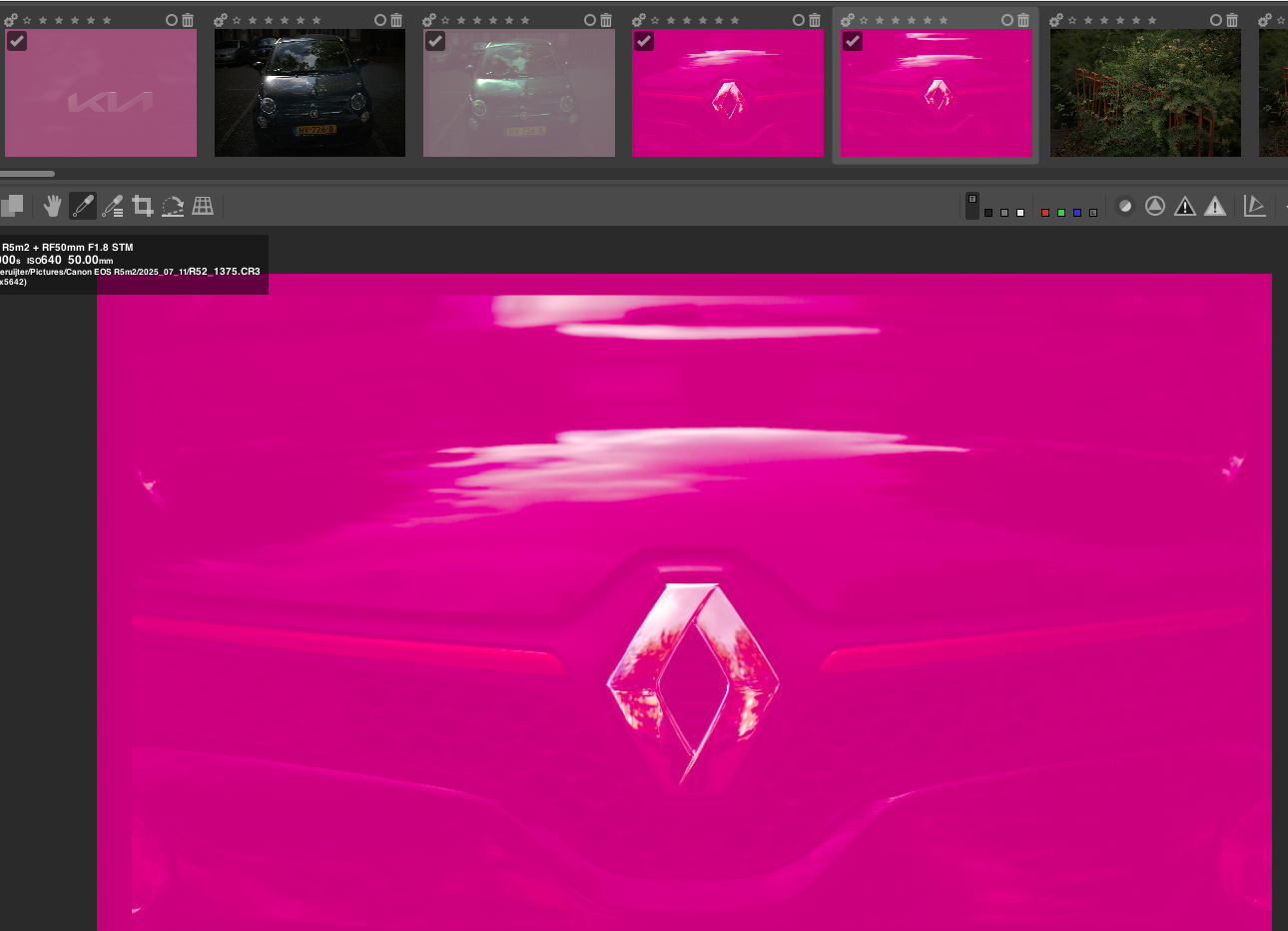Activate the Crop tool

pos(143,206)
